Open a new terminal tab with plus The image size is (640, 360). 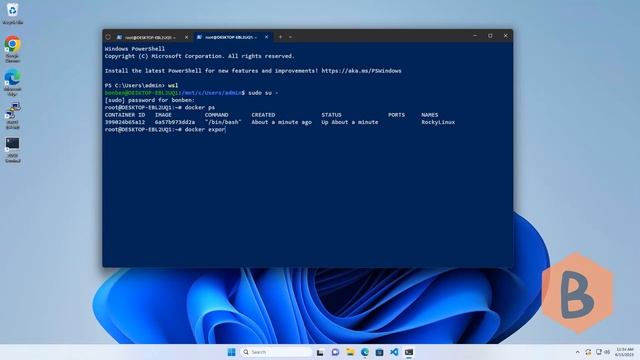coord(280,37)
